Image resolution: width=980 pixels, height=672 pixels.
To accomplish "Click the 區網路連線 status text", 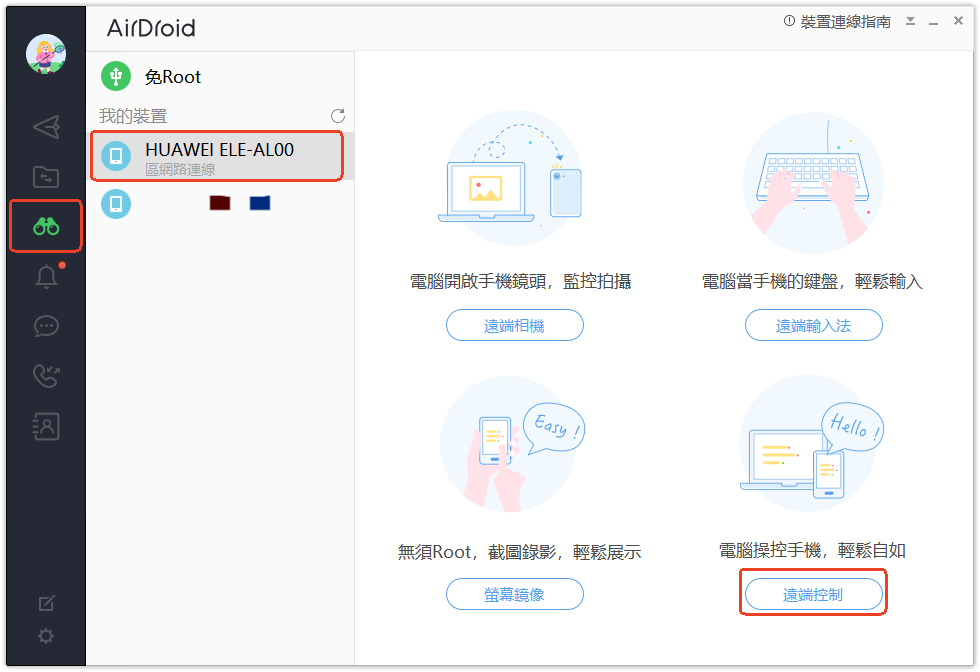I will [180, 169].
